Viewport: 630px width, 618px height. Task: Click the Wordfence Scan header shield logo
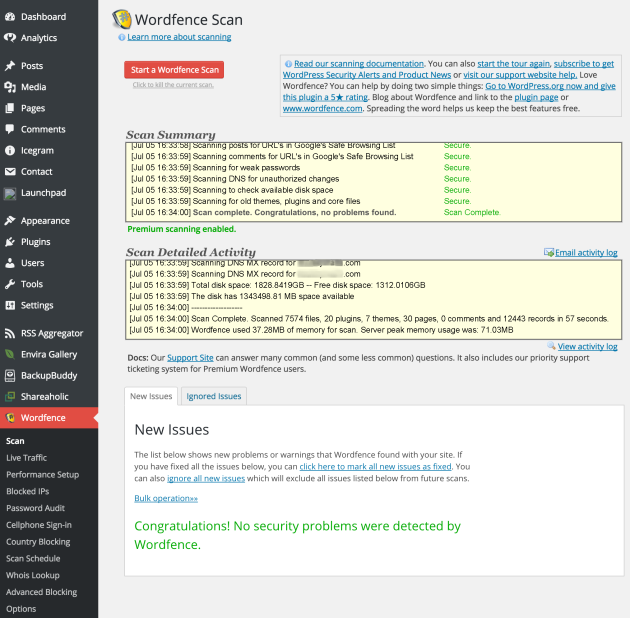pos(122,20)
